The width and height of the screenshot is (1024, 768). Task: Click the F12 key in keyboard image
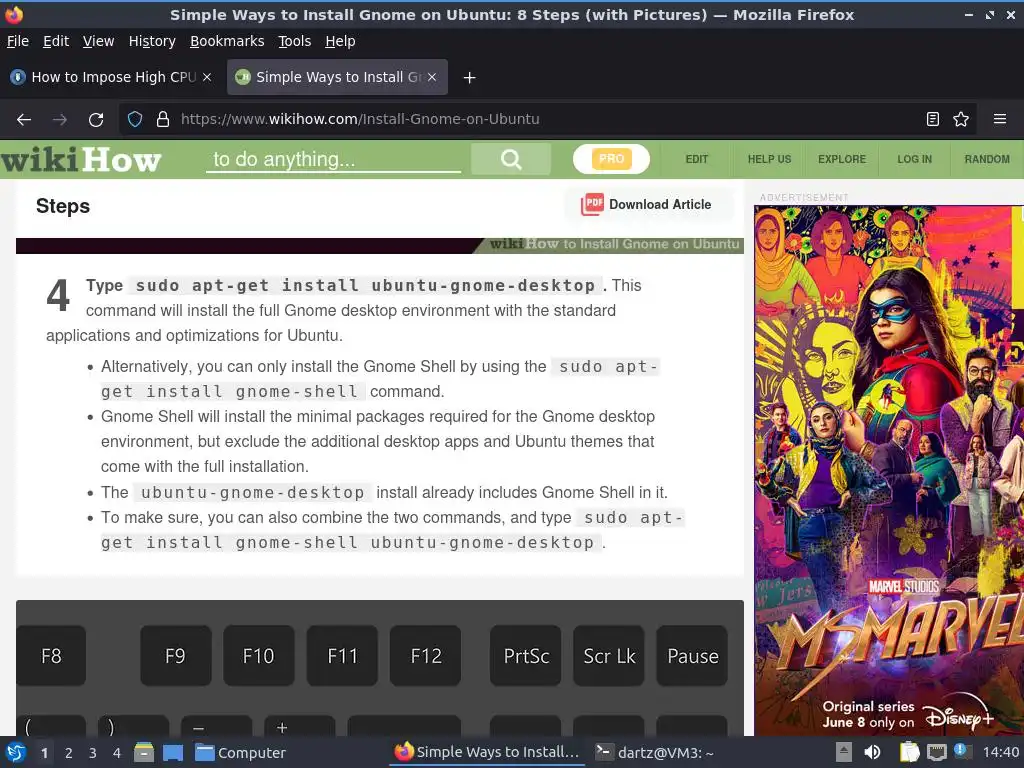coord(426,656)
